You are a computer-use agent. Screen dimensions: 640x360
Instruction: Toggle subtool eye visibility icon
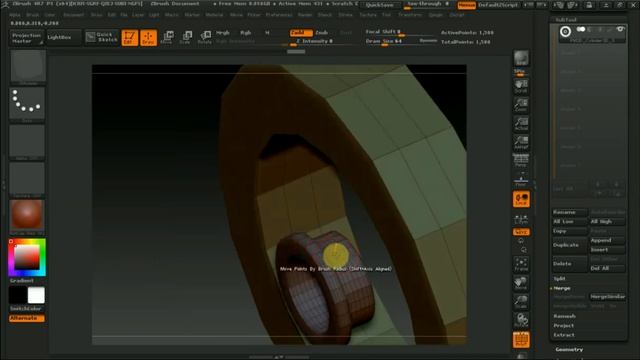pos(620,30)
